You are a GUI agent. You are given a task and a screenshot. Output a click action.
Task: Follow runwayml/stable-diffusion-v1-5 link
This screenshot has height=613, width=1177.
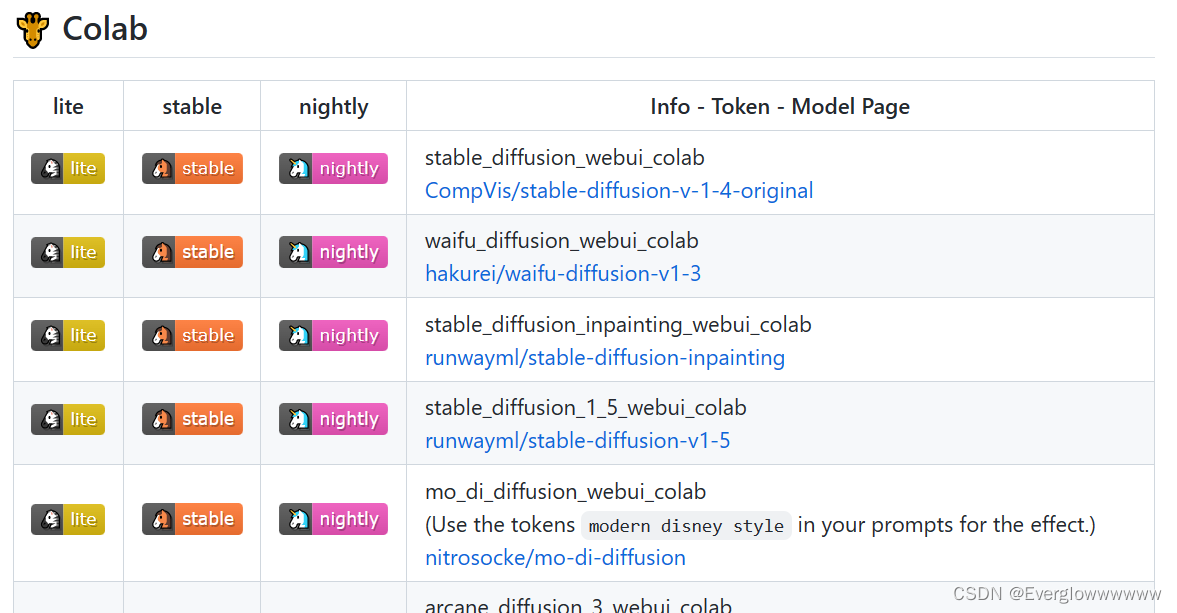tap(577, 440)
